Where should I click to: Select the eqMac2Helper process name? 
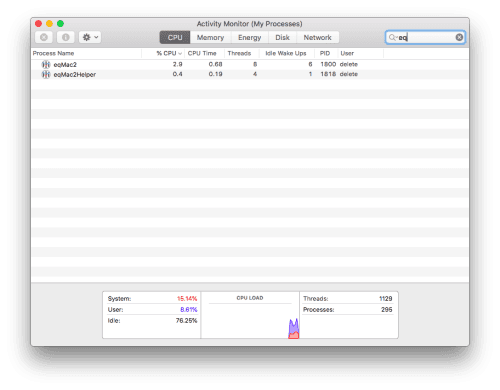(x=75, y=75)
